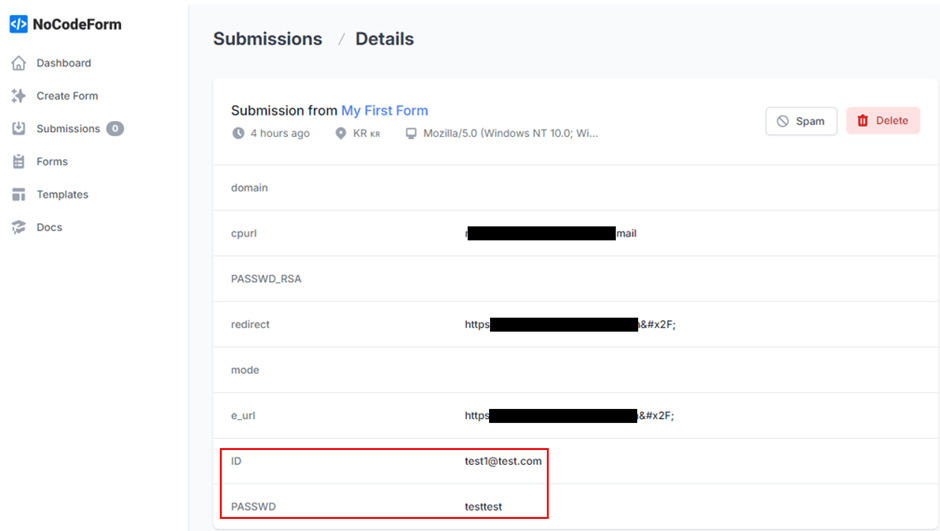Image resolution: width=940 pixels, height=531 pixels.
Task: Click the monitor icon beside Mozilla user agent
Action: [411, 133]
